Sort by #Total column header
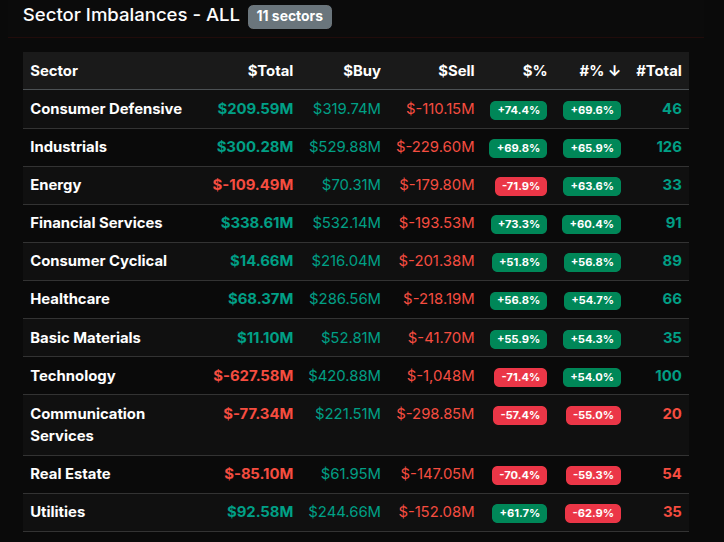The image size is (724, 542). point(658,71)
